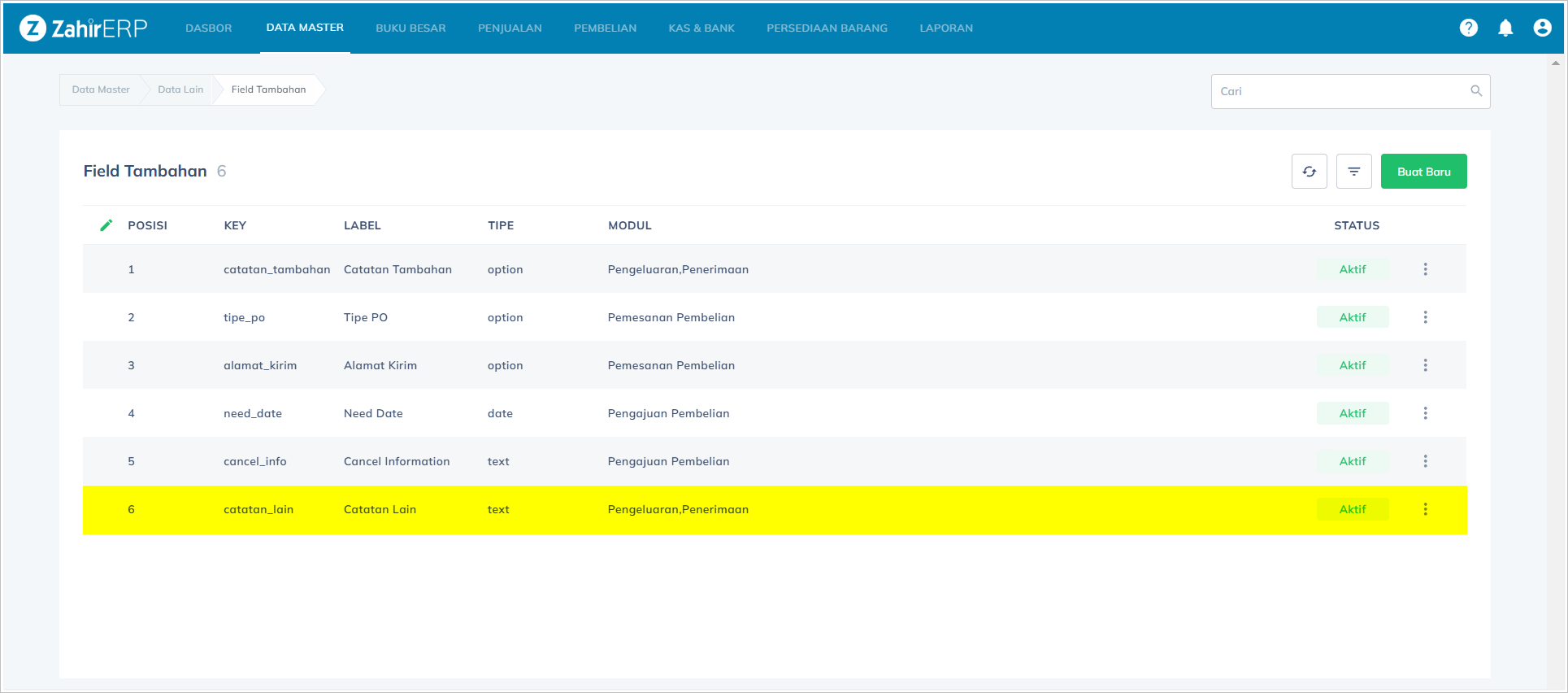Open the filter icon button
This screenshot has height=693, width=1568.
(x=1353, y=172)
